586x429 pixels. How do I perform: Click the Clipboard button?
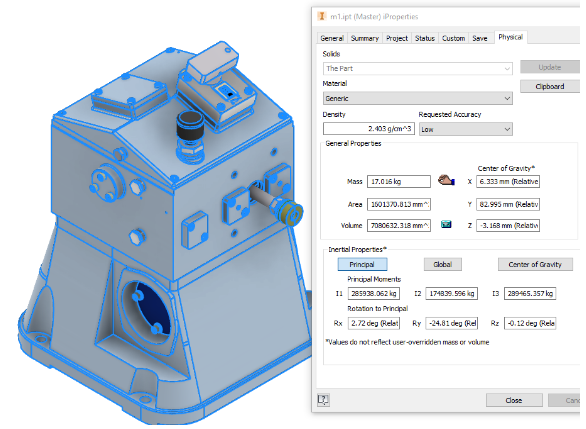click(x=550, y=86)
